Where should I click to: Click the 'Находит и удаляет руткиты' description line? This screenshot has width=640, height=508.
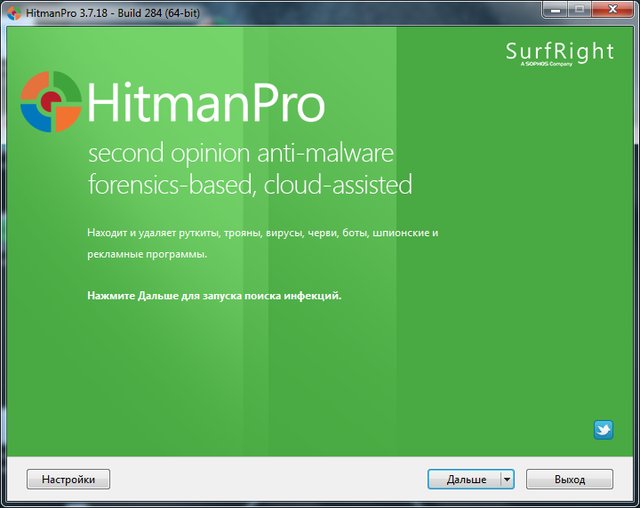coord(262,233)
